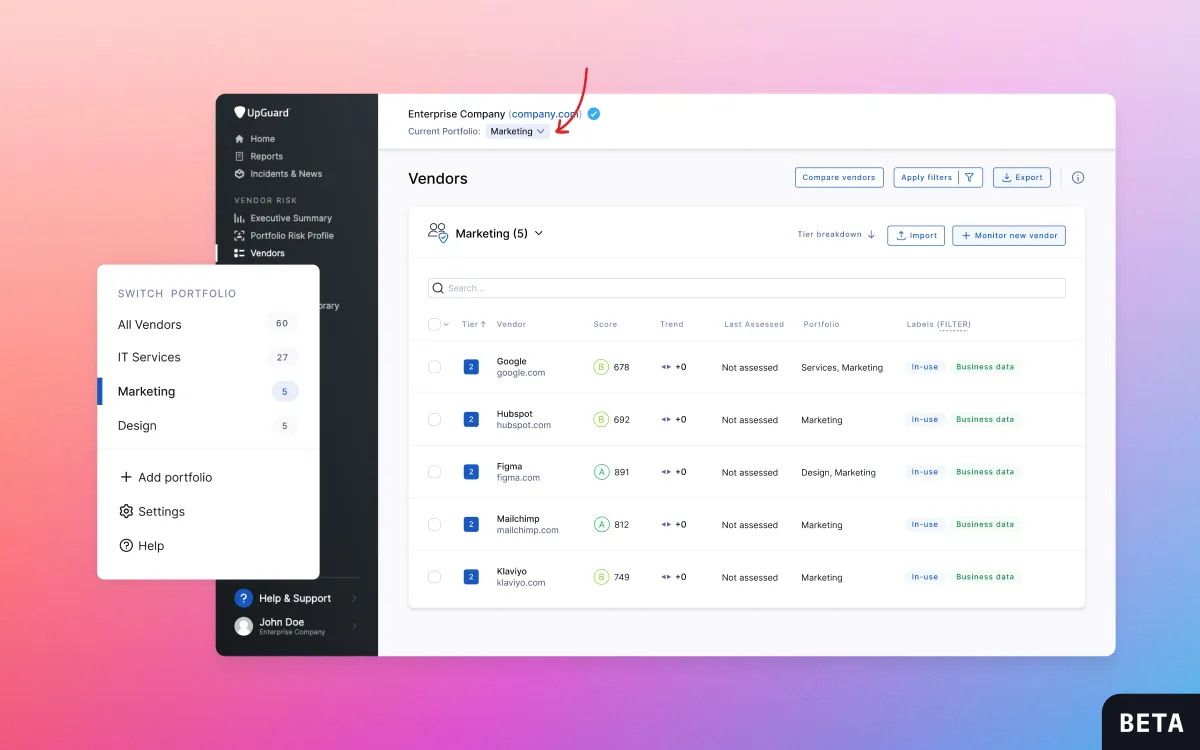
Task: Click the filter funnel icon
Action: pyautogui.click(x=969, y=178)
